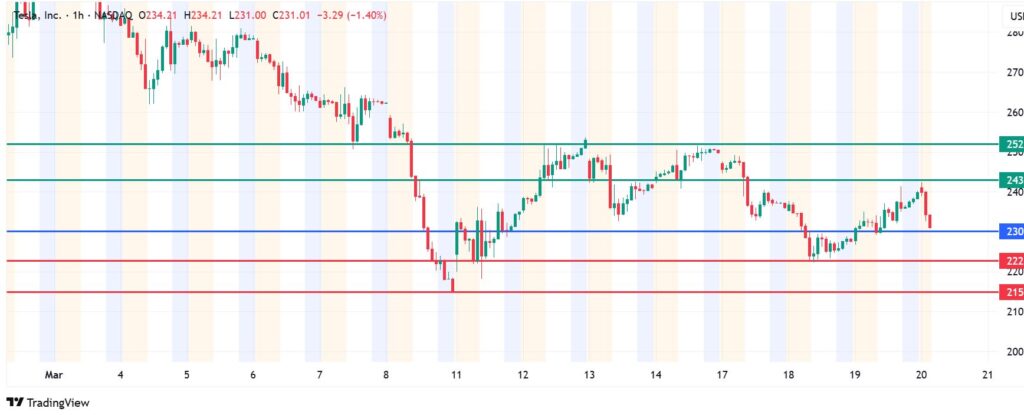Click the green 243 price tag
This screenshot has height=415, width=1024.
1012,180
